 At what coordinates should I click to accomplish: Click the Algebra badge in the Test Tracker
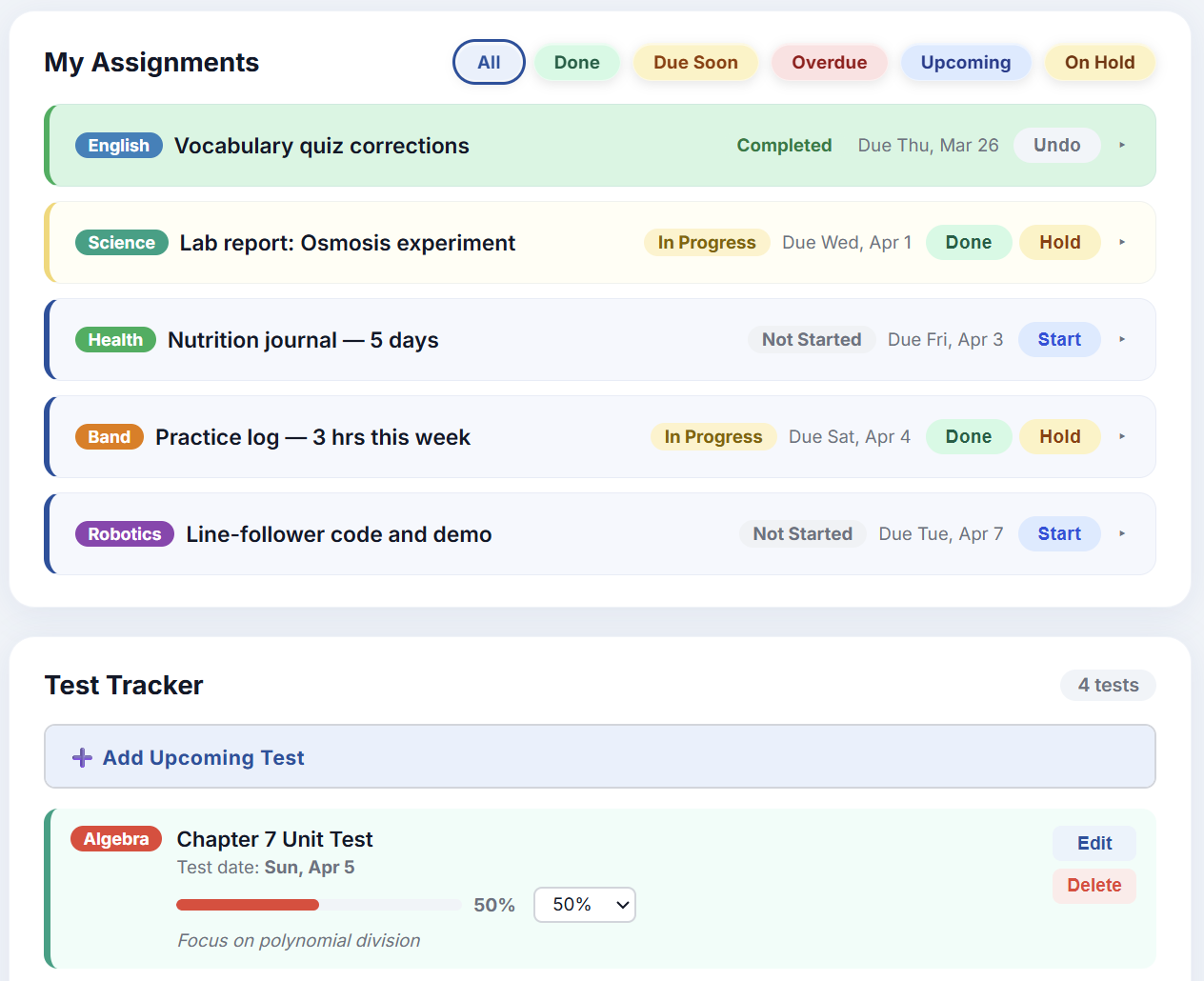pyautogui.click(x=116, y=839)
